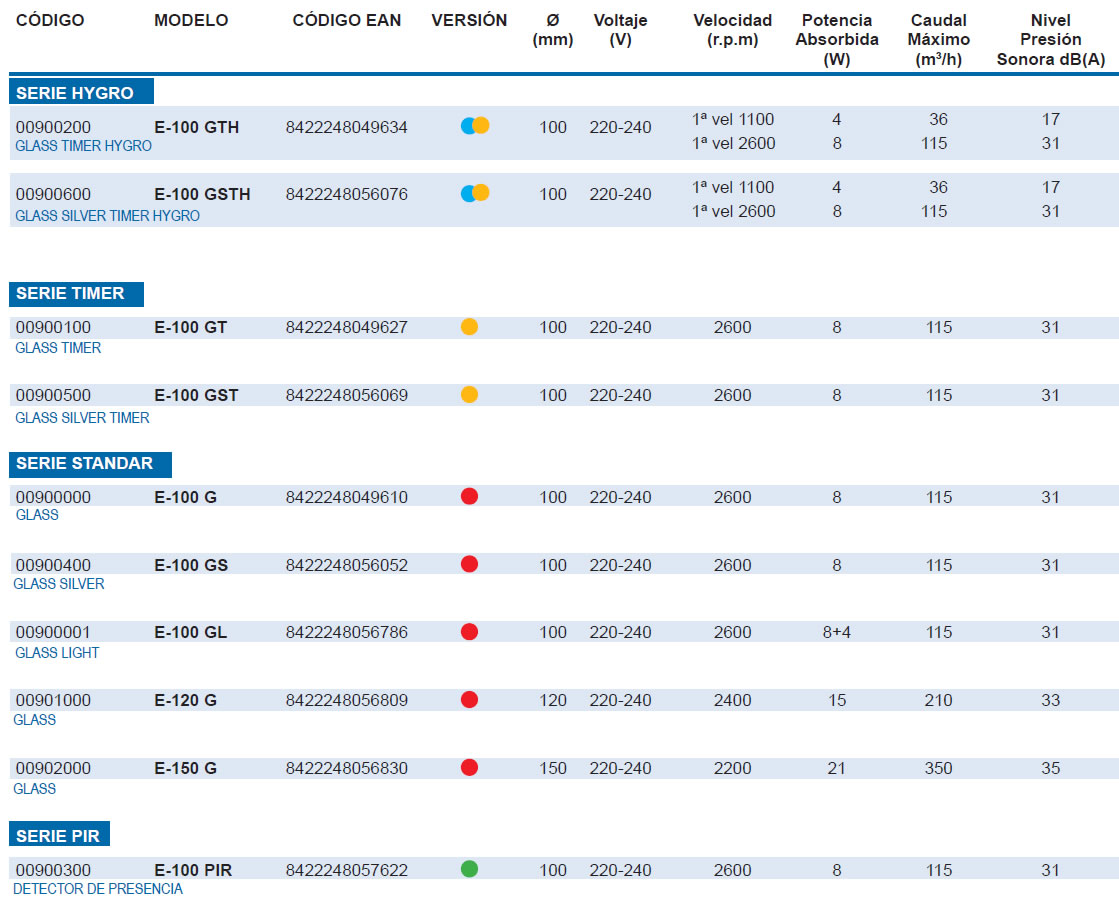Screen dimensions: 1119x907
Task: Click the red version dot for E-120 G
Action: pos(470,700)
